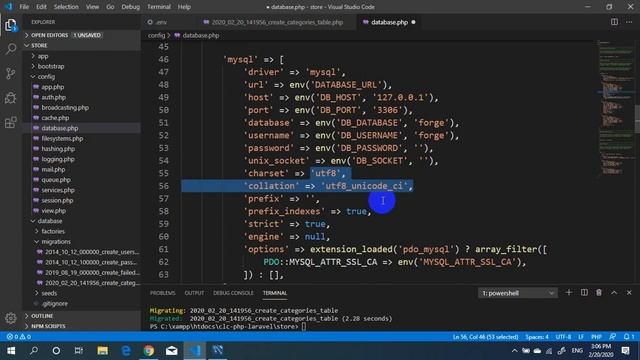Open the terminal shell selector dropdown
This screenshot has width=640, height=360.
click(518, 293)
